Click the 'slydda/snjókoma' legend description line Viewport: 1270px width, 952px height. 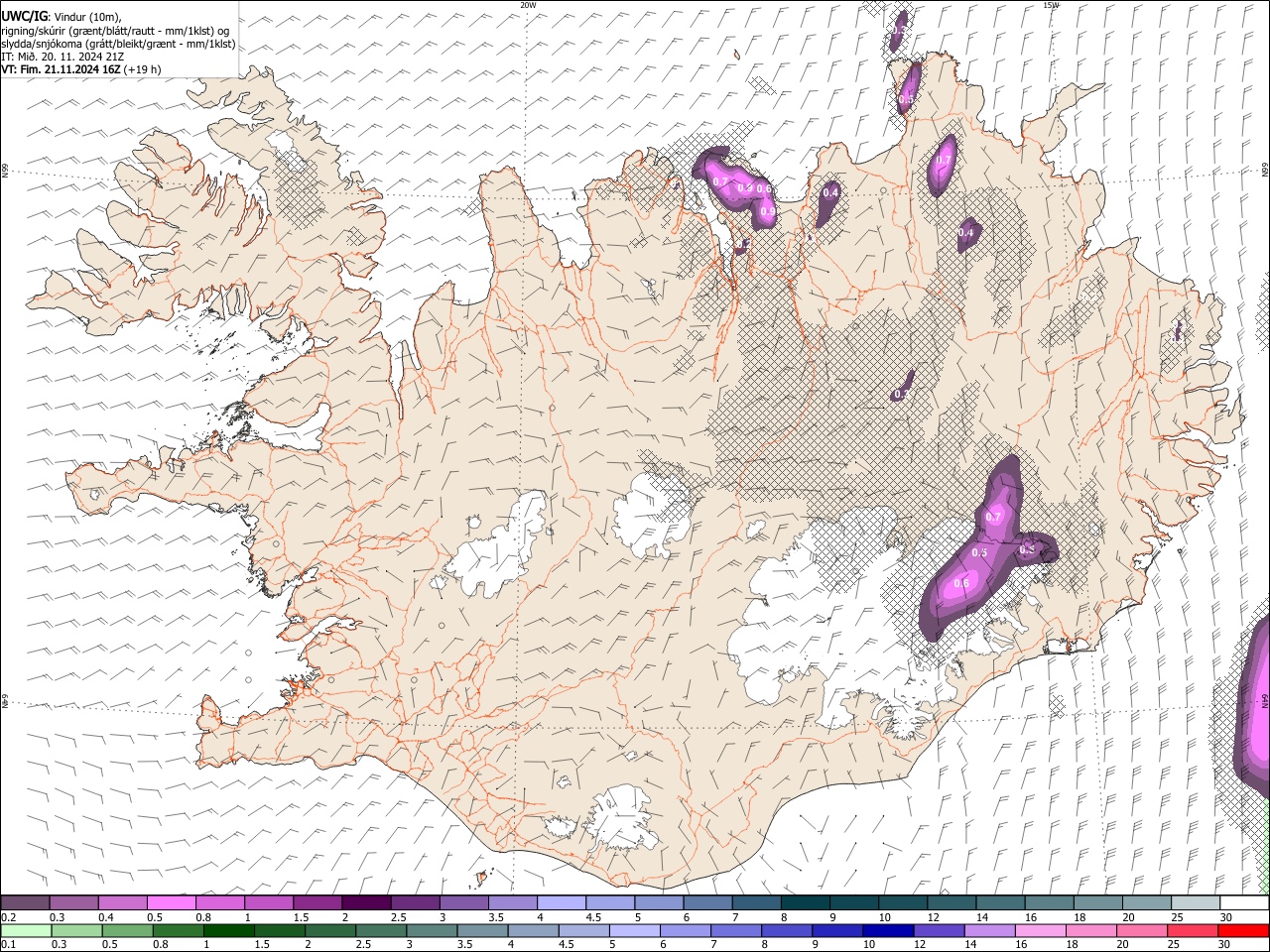point(118,44)
